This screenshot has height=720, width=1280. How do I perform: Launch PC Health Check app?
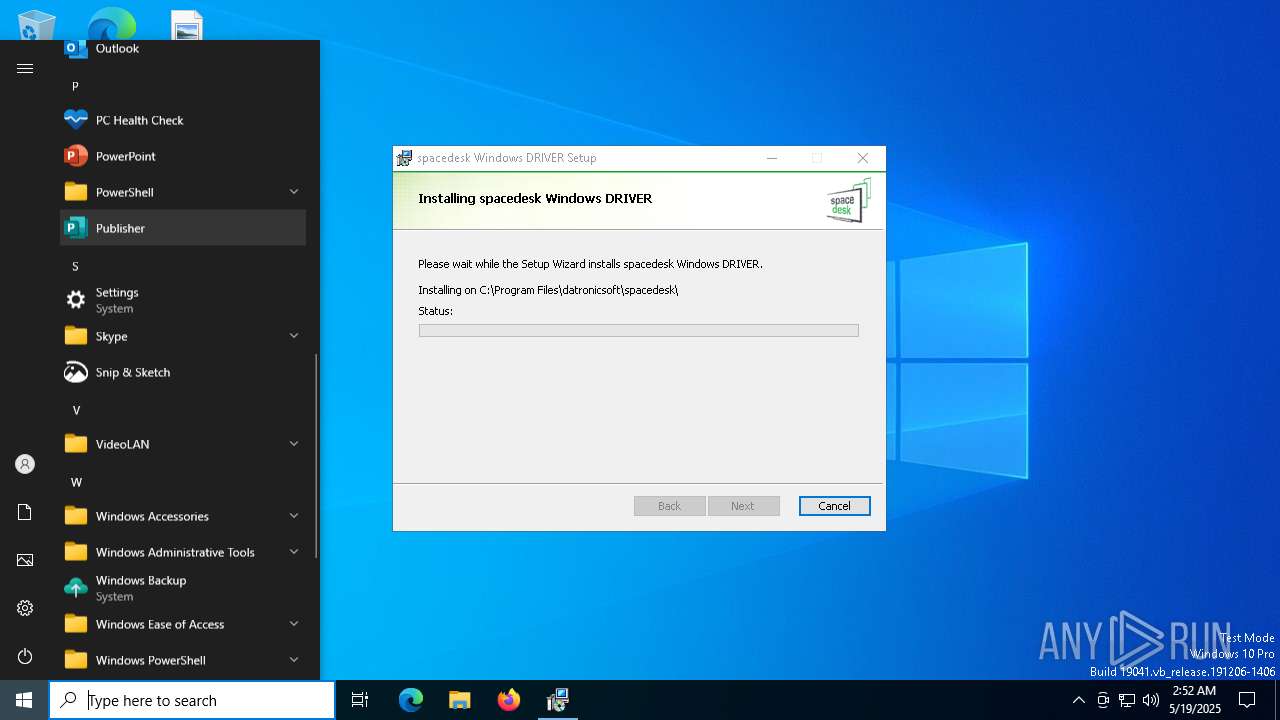click(x=183, y=120)
